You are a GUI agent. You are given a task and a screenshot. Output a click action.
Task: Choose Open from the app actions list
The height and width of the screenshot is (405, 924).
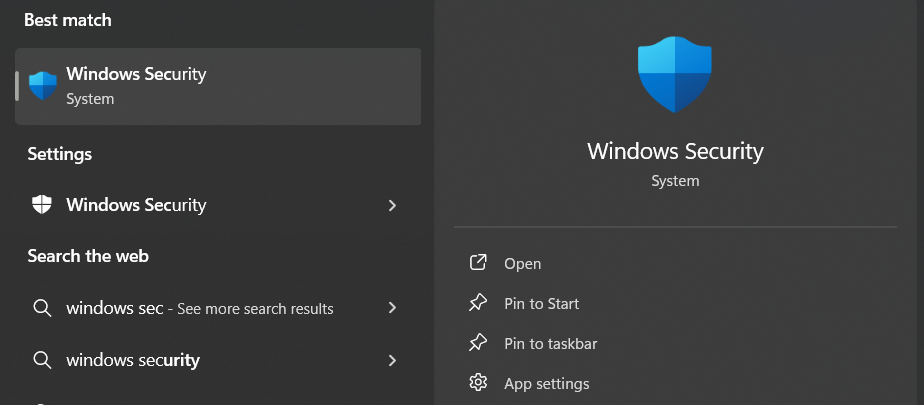[522, 264]
